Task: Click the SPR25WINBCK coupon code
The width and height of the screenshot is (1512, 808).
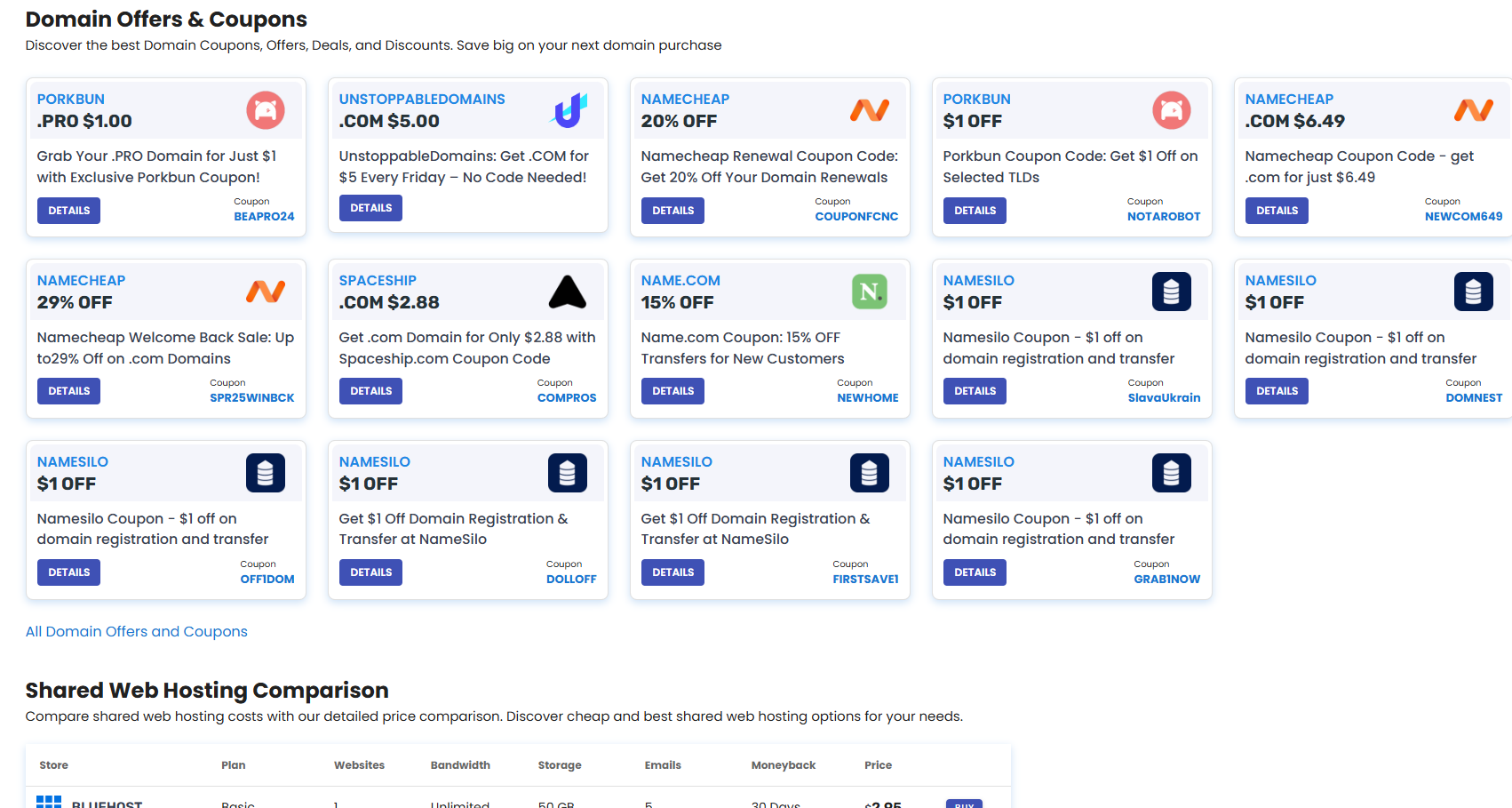Action: click(251, 398)
